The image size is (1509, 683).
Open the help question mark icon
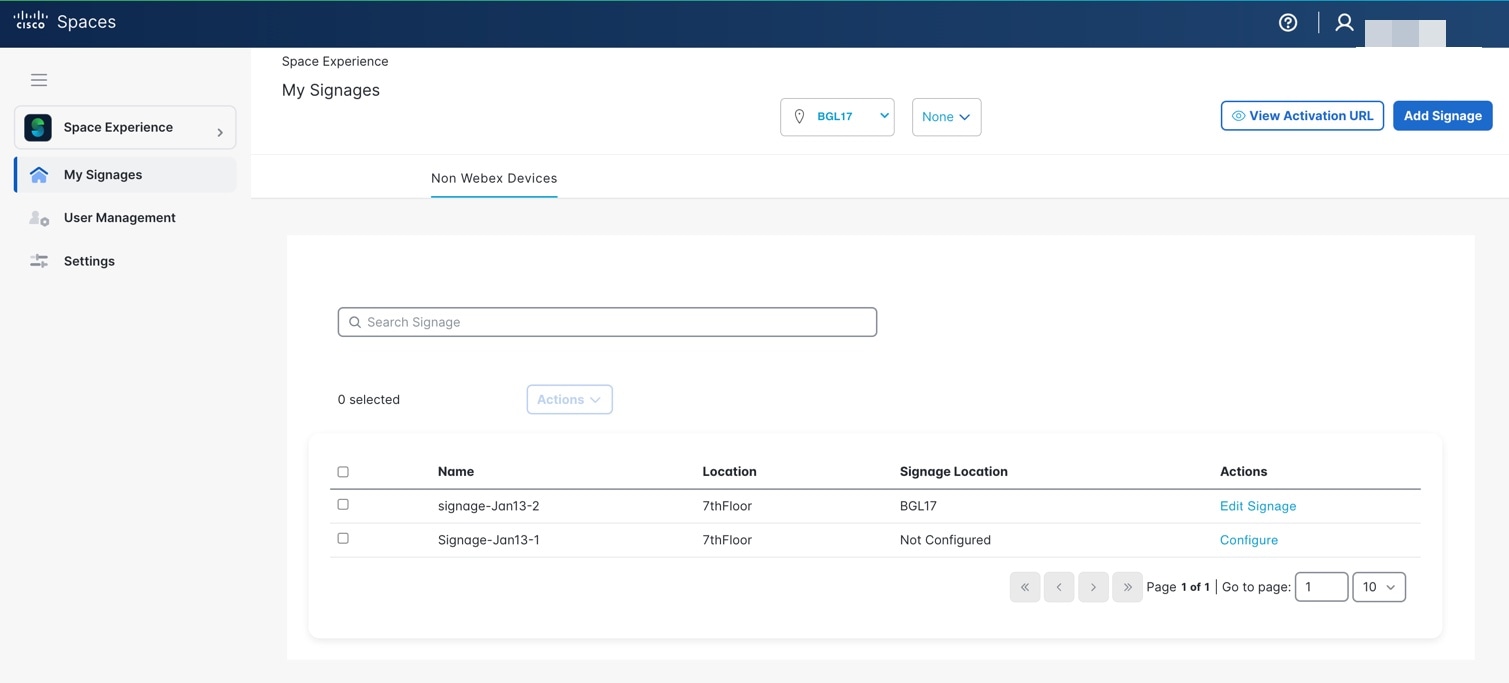1288,22
